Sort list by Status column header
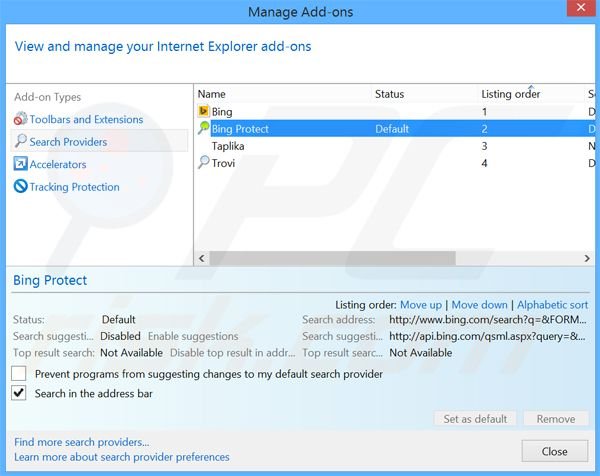Viewport: 600px width, 476px height. [x=390, y=94]
